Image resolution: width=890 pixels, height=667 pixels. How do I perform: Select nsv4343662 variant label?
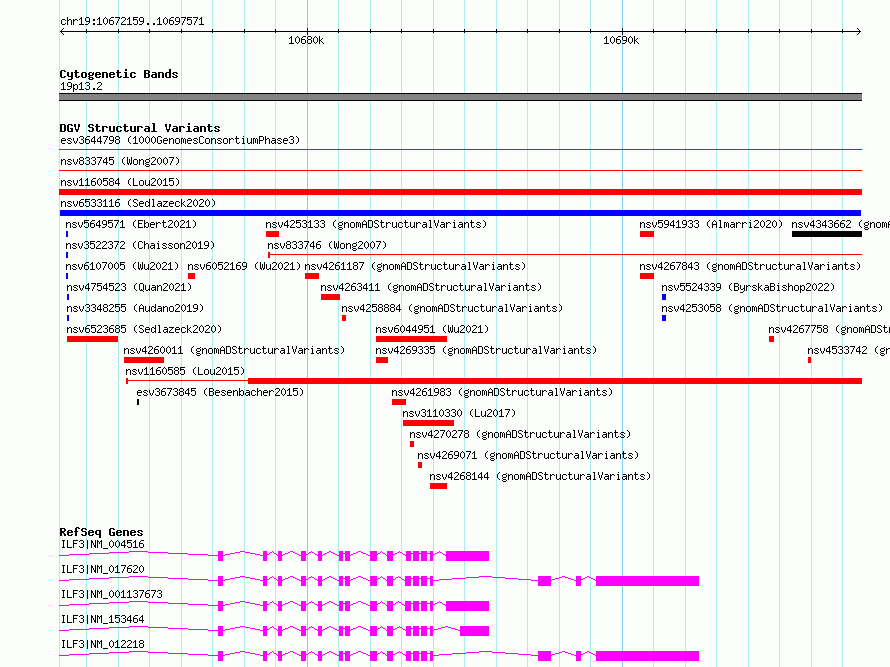[841, 224]
